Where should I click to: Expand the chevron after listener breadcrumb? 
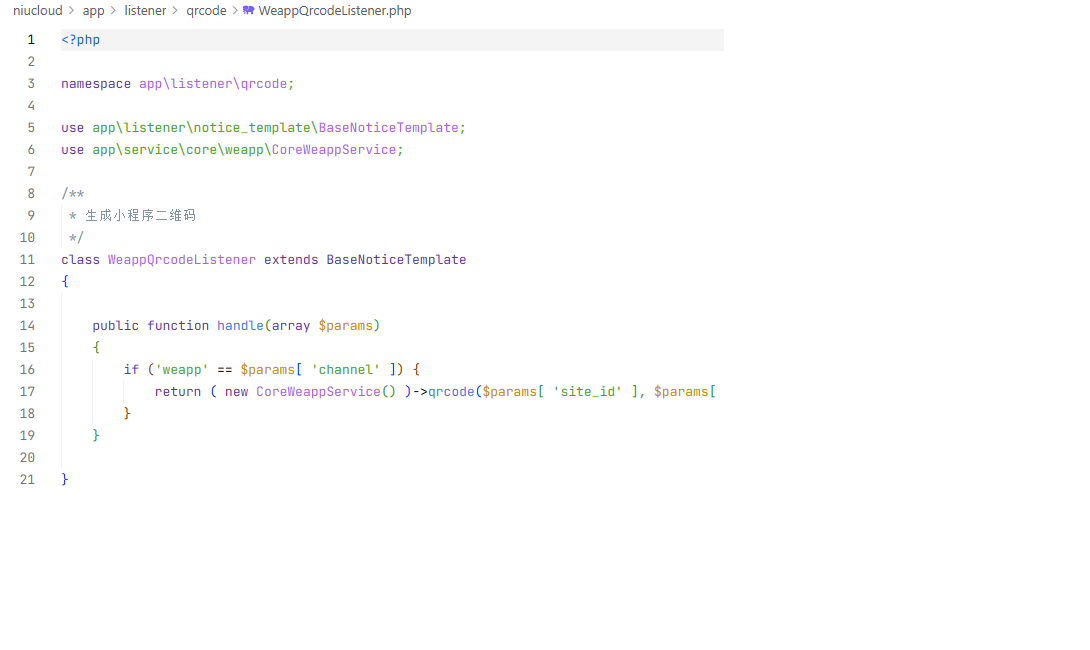pyautogui.click(x=175, y=10)
